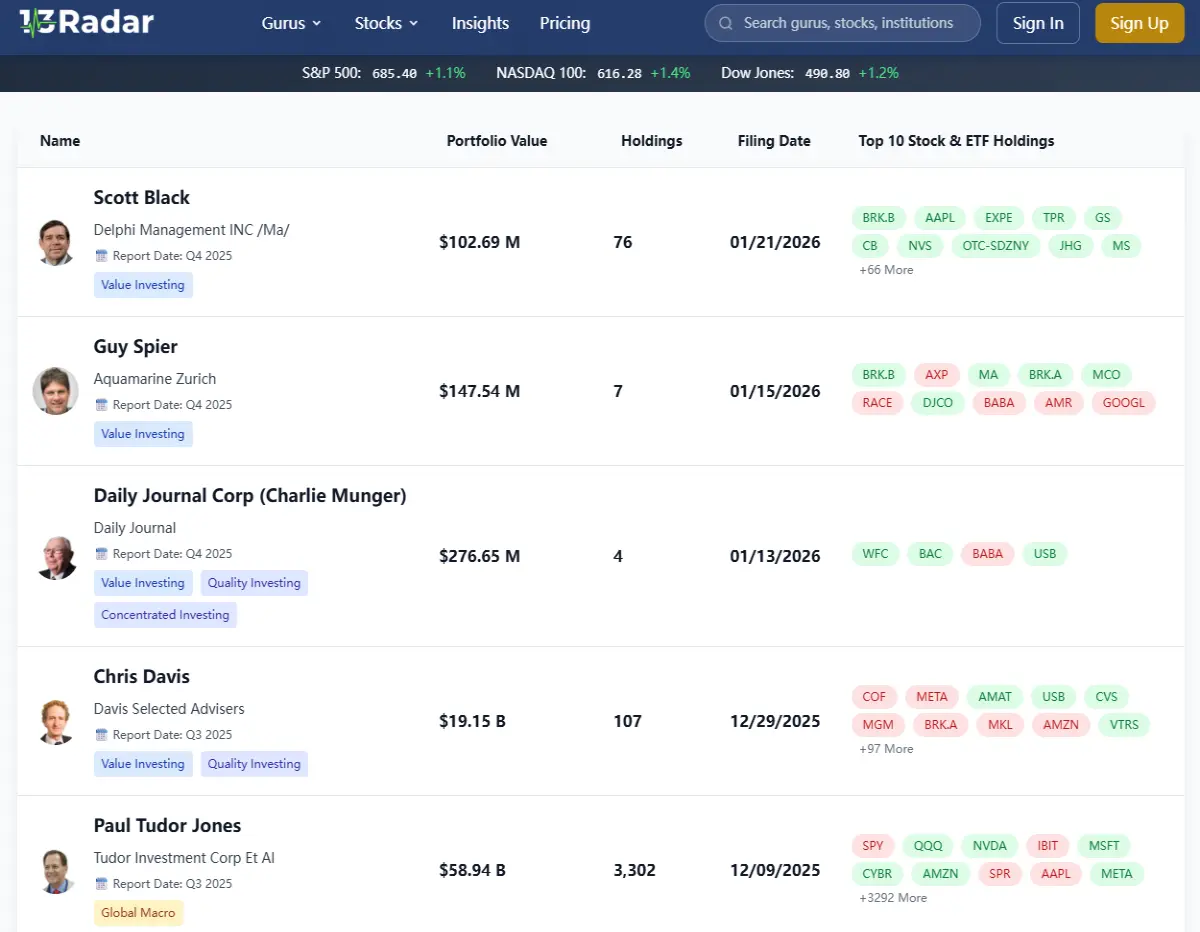
Task: Click the AMAT ticker chip
Action: pos(995,697)
